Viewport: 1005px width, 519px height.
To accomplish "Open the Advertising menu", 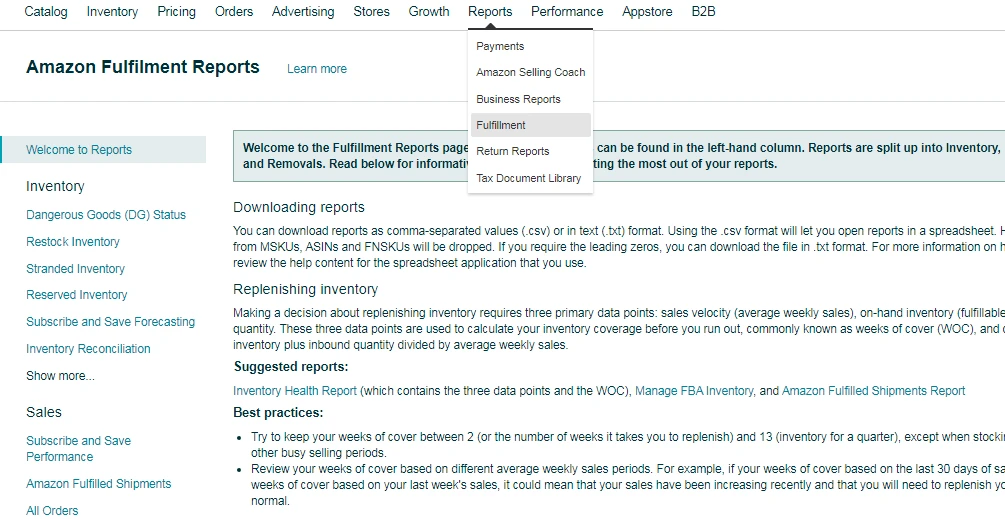I will click(303, 12).
